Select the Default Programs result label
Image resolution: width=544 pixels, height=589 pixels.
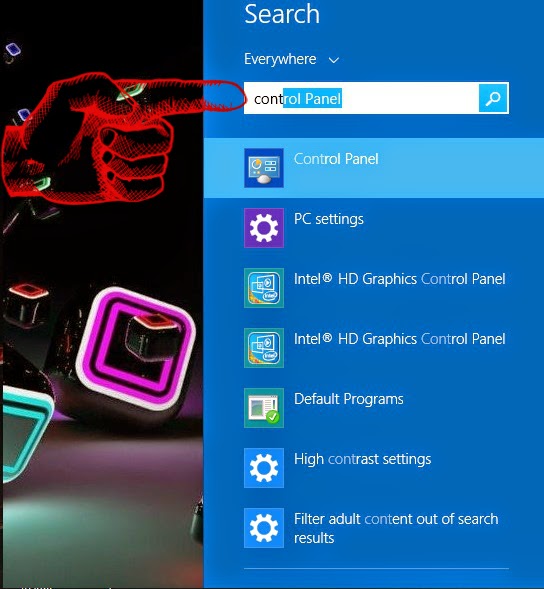coord(349,399)
